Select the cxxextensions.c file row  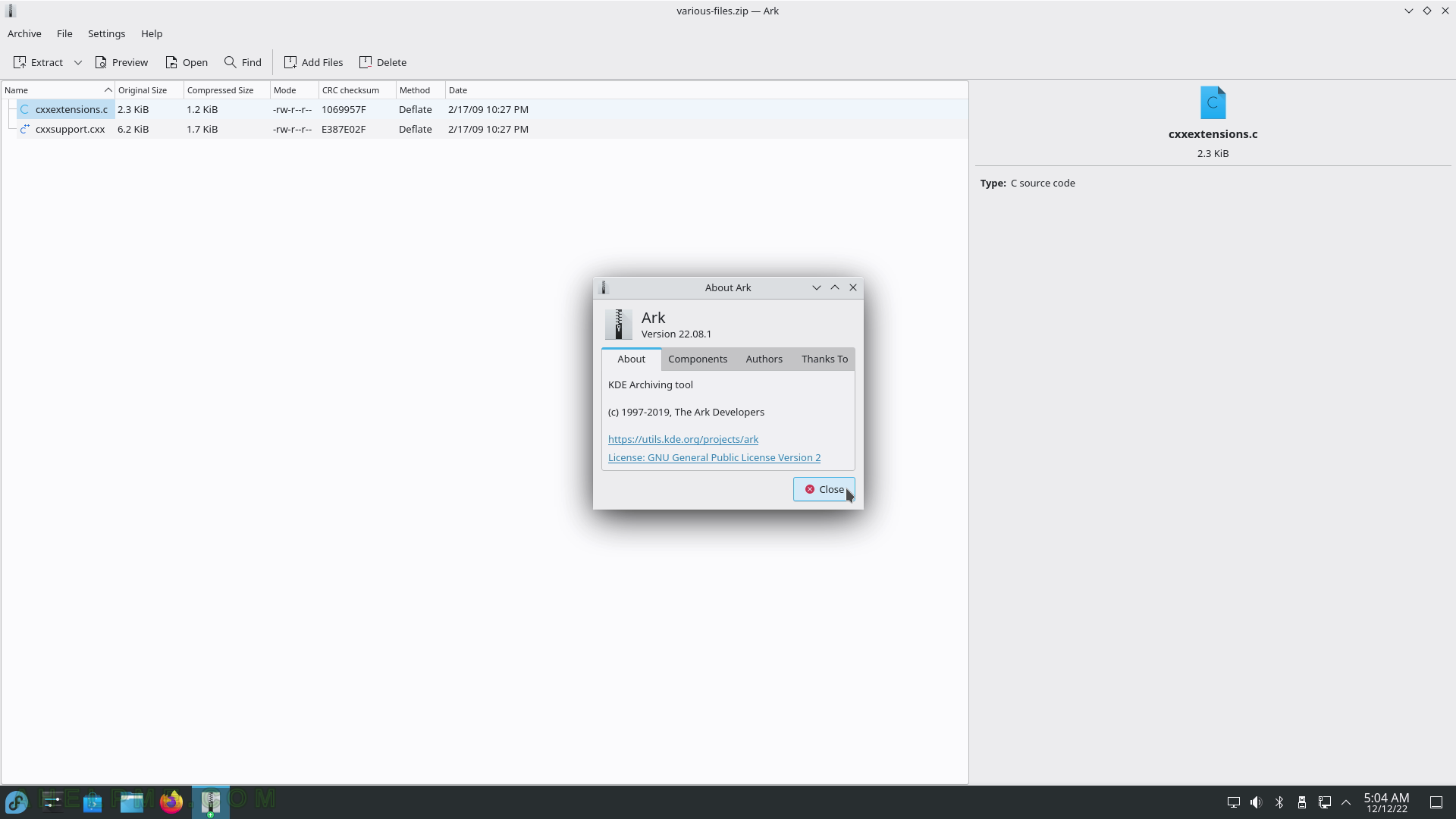(485, 109)
